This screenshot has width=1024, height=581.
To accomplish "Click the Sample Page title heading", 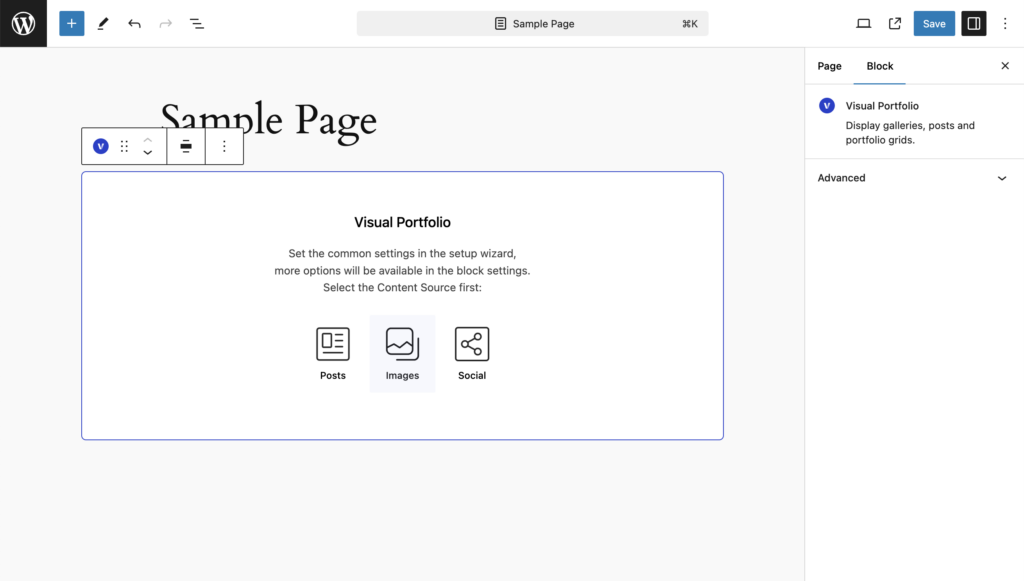I will [x=268, y=119].
